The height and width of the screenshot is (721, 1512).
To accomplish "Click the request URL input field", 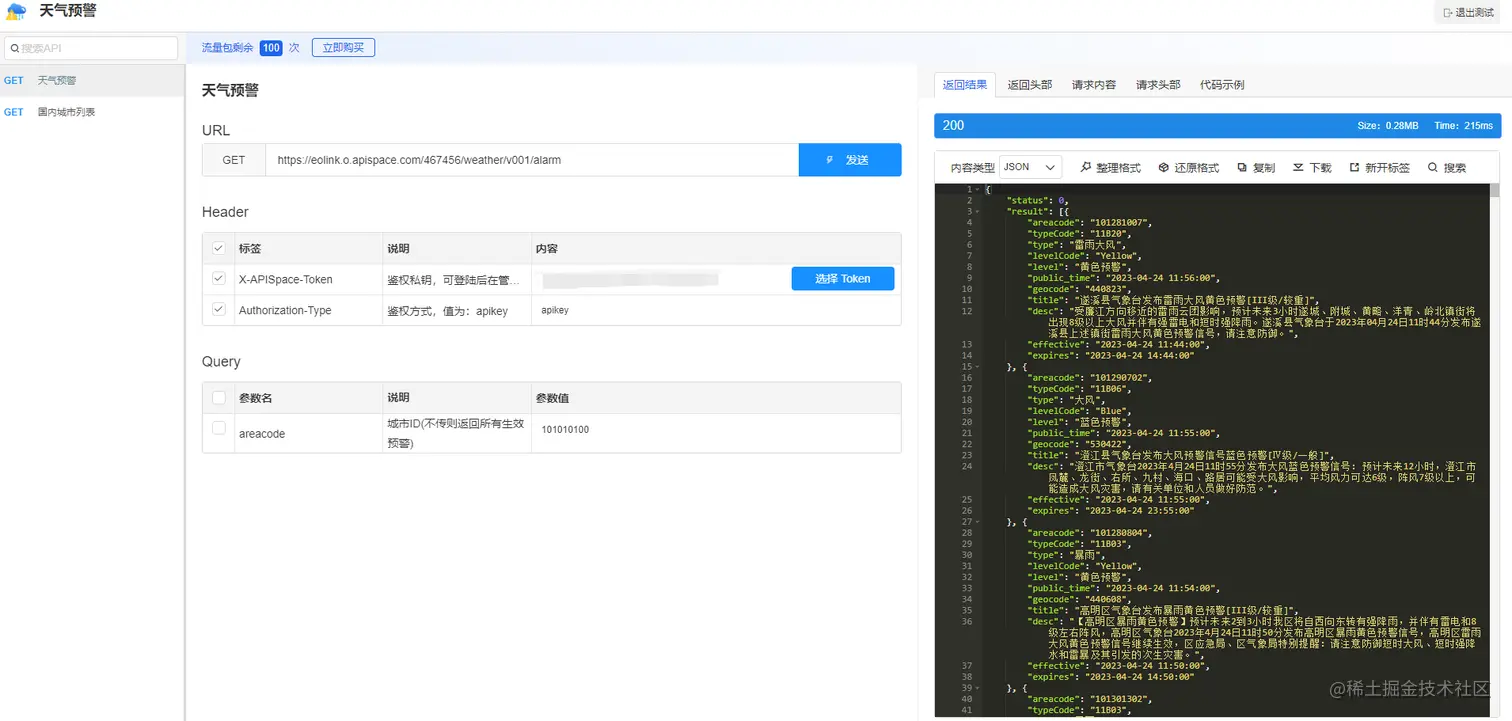I will (x=532, y=160).
